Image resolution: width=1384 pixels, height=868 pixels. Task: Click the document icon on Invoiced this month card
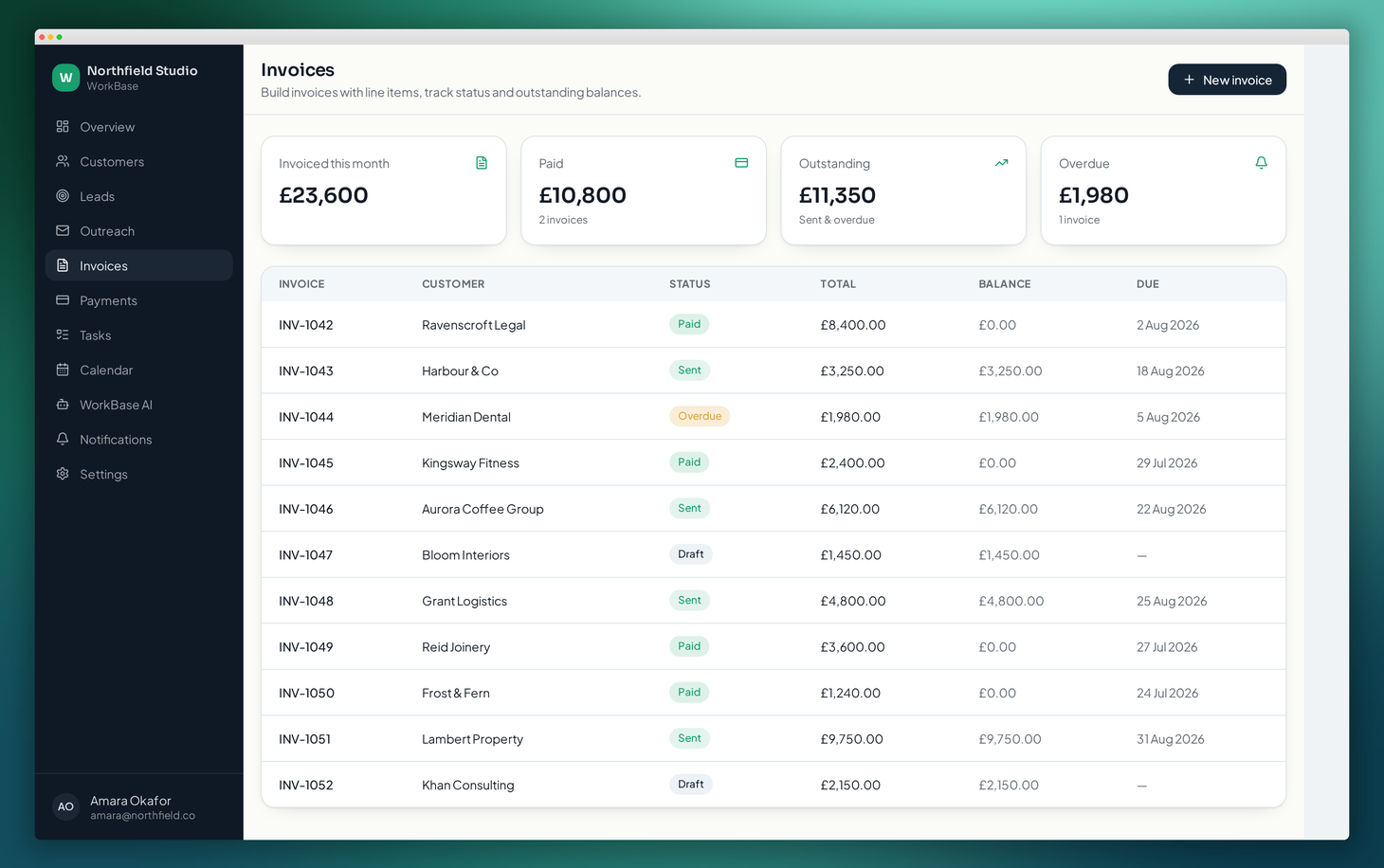tap(482, 163)
